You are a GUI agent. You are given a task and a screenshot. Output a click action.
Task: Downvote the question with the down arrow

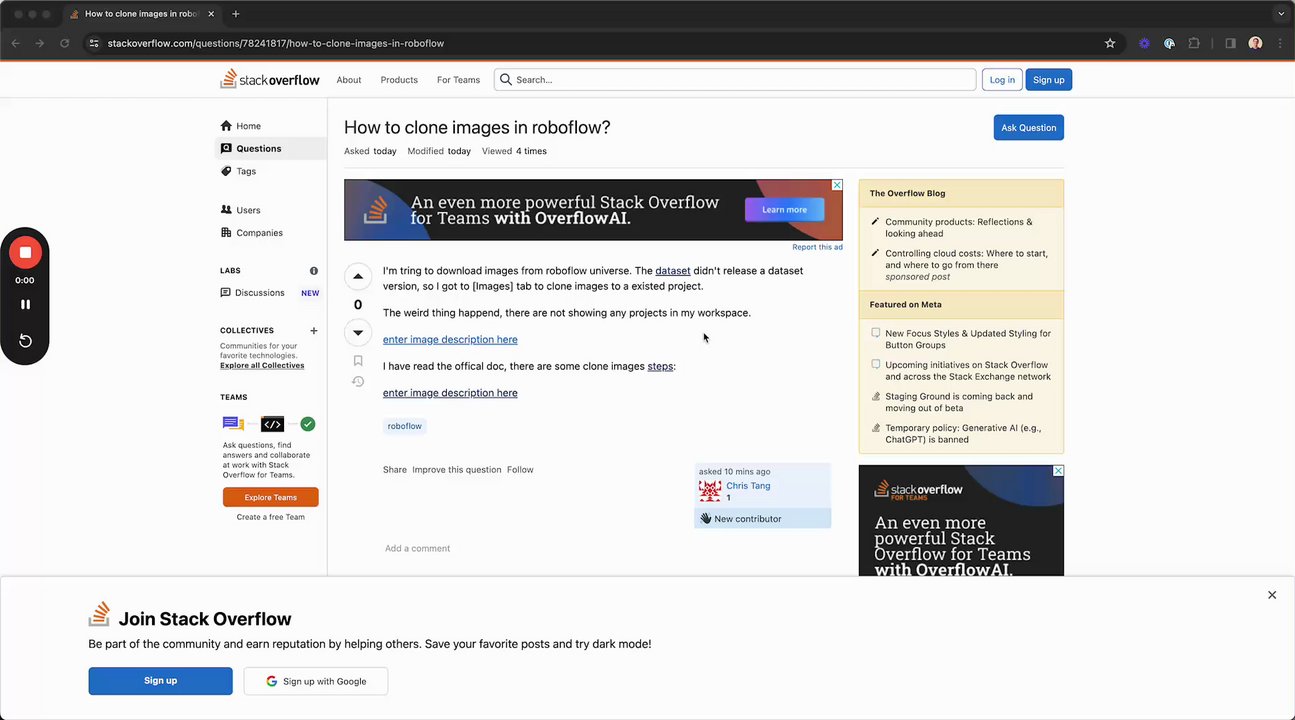click(358, 332)
